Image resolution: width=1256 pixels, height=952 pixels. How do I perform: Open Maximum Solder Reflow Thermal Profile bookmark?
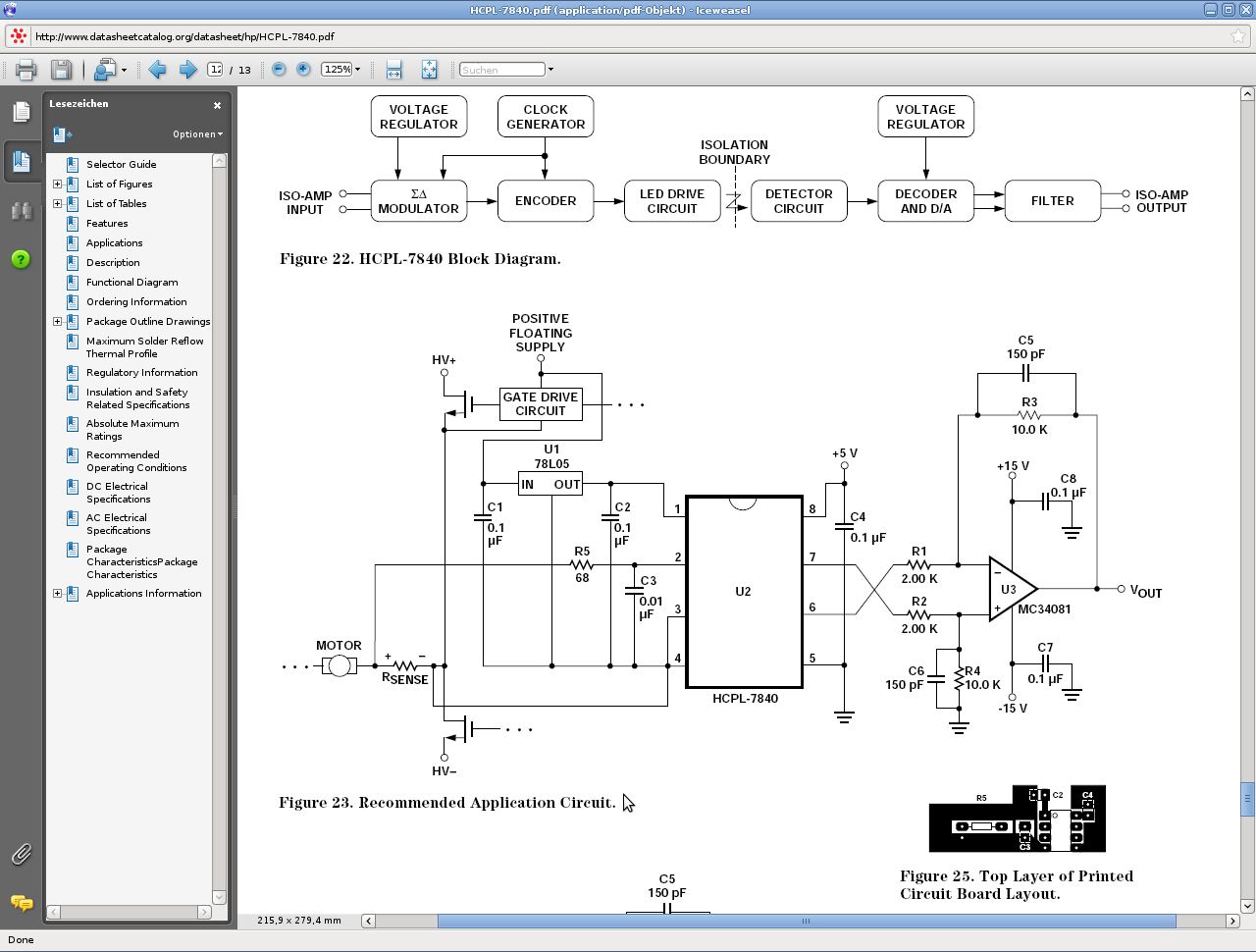click(144, 347)
